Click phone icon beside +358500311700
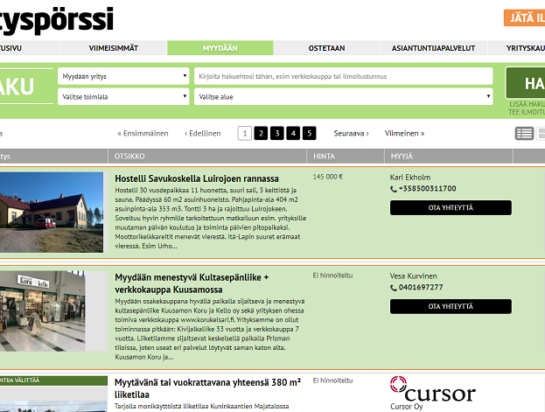The width and height of the screenshot is (545, 412). [393, 189]
